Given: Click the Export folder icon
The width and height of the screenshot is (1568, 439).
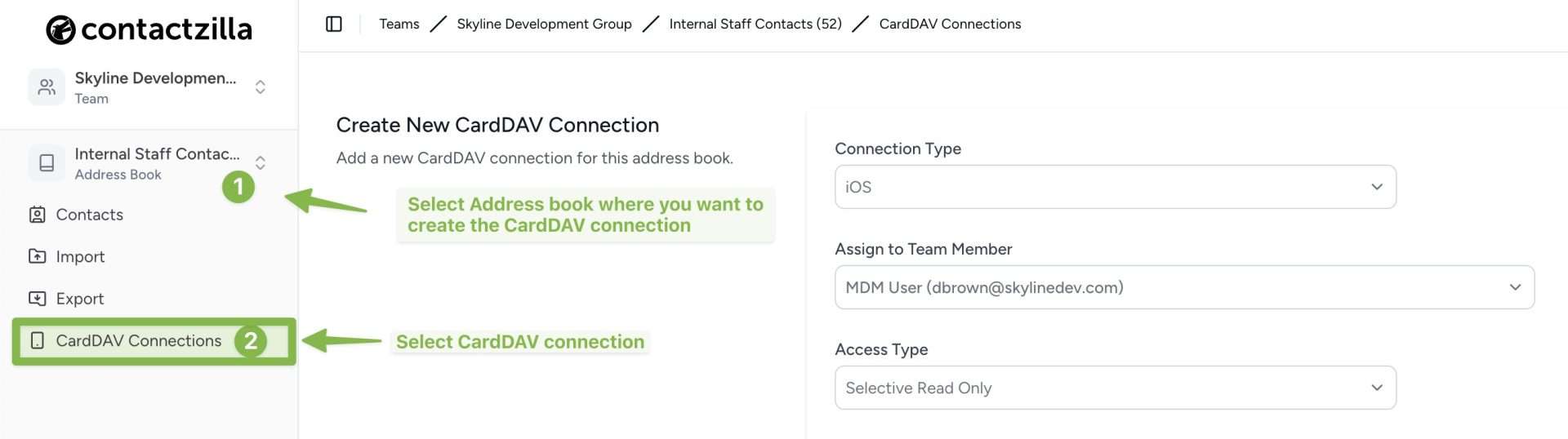Looking at the screenshot, I should (x=38, y=299).
